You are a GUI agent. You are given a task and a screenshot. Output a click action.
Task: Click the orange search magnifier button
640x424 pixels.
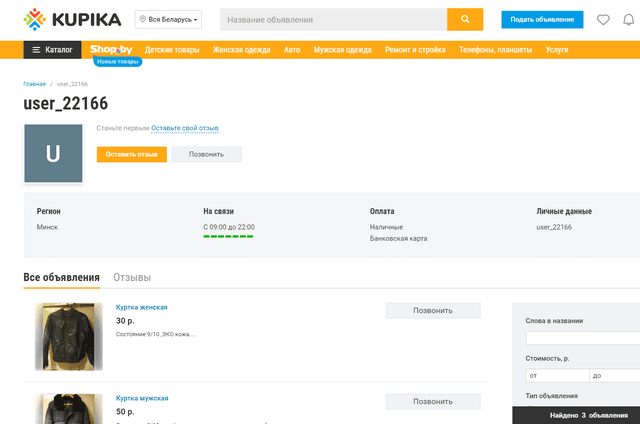[465, 19]
